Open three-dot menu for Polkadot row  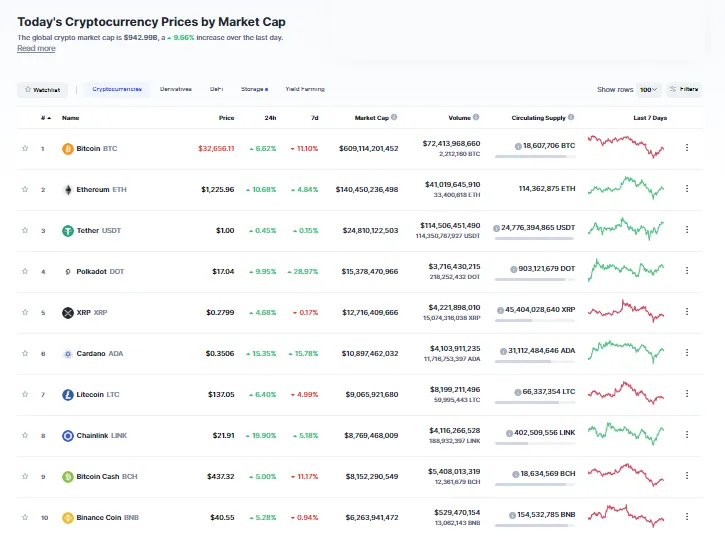687,270
